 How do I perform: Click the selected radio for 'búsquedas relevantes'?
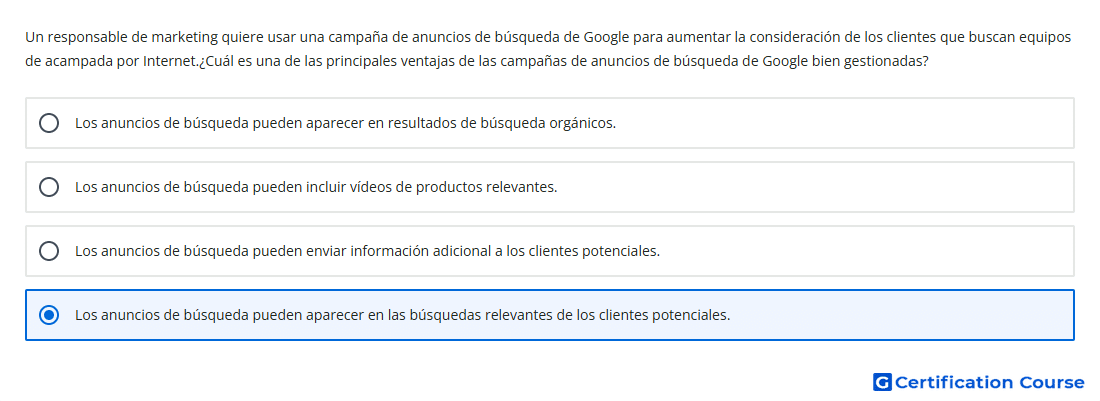pos(49,315)
